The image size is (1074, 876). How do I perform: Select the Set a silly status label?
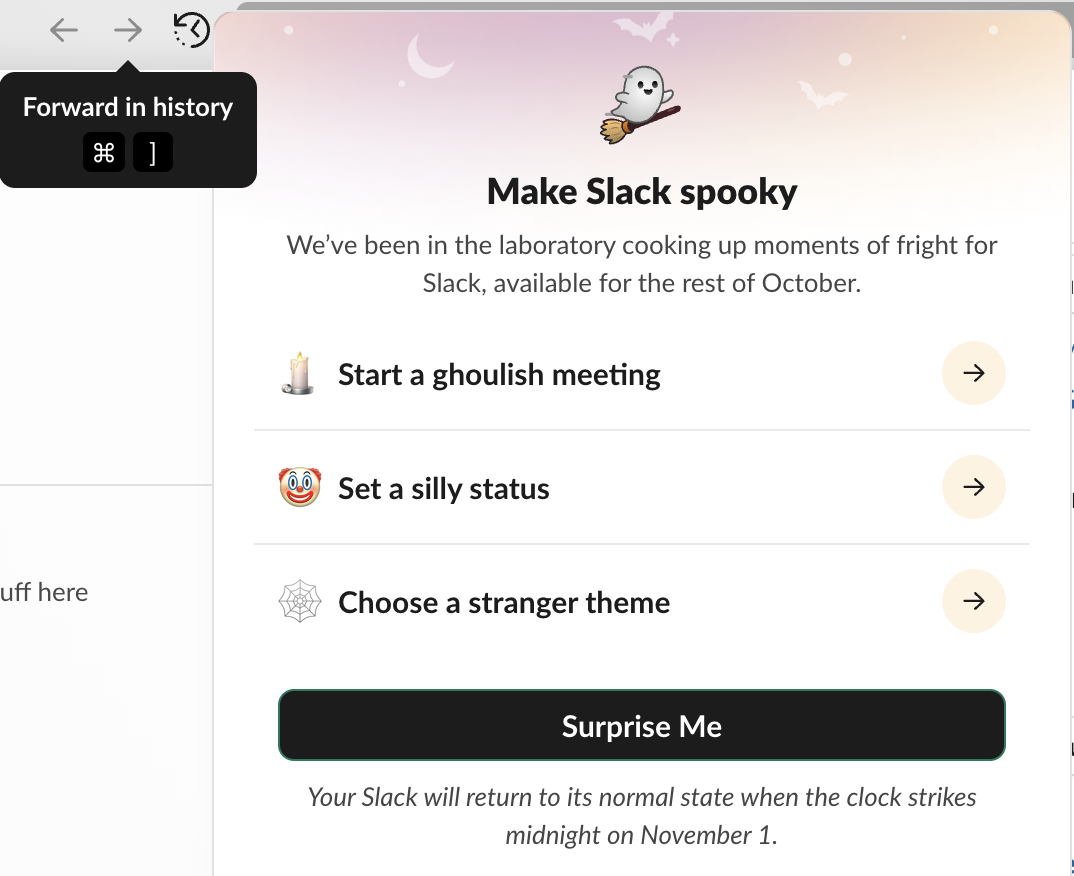[444, 489]
